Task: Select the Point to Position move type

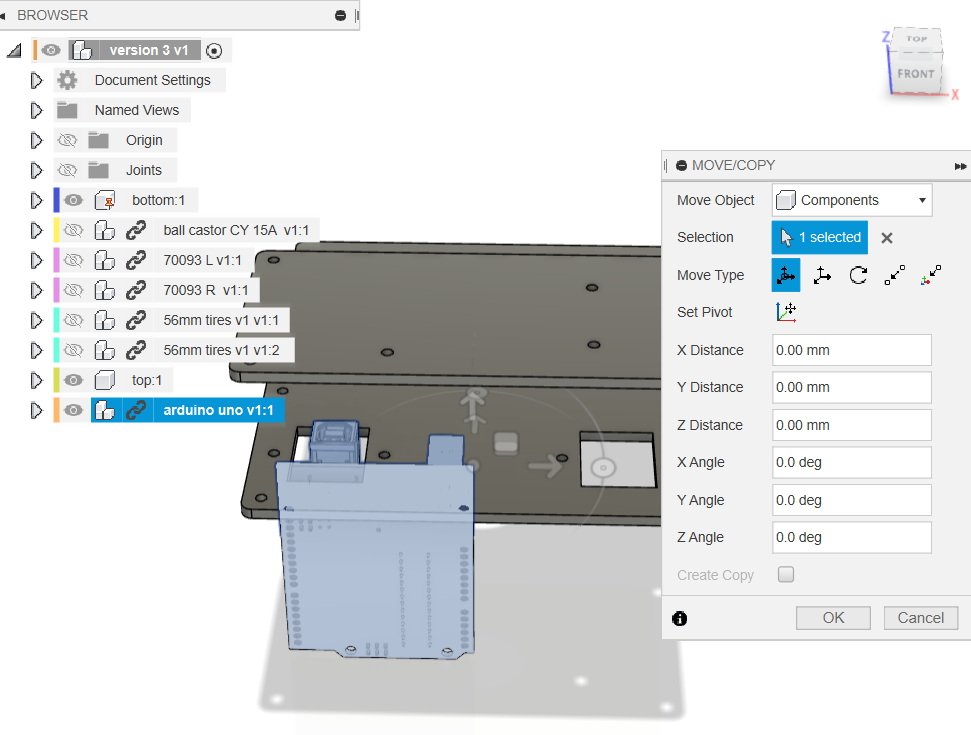Action: 930,275
